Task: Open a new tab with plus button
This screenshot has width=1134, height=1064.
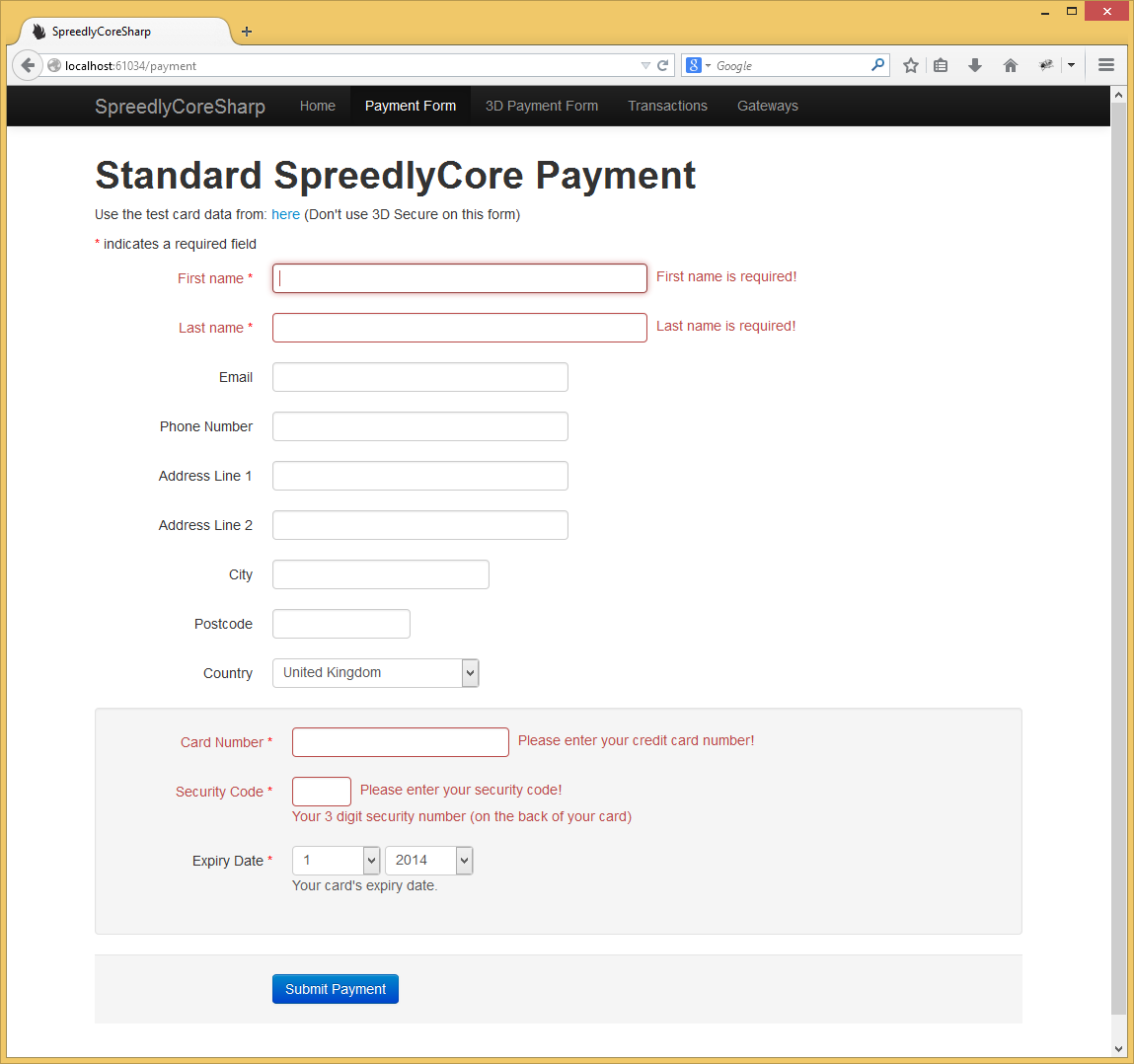Action: point(247,32)
